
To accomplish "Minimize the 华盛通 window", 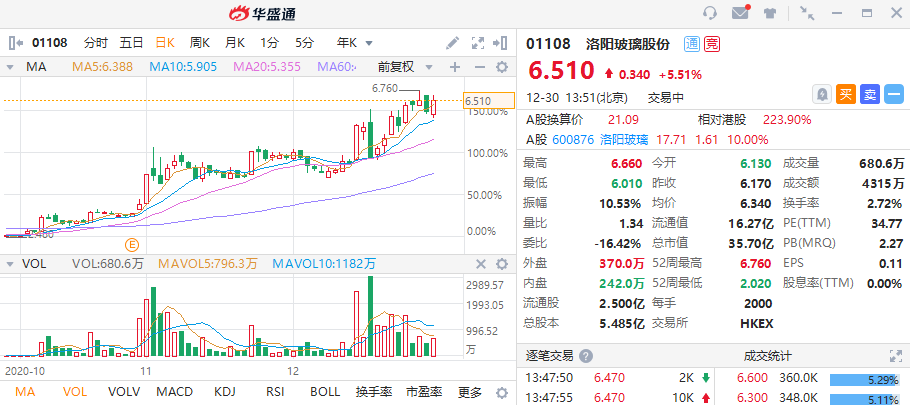I will pos(837,13).
